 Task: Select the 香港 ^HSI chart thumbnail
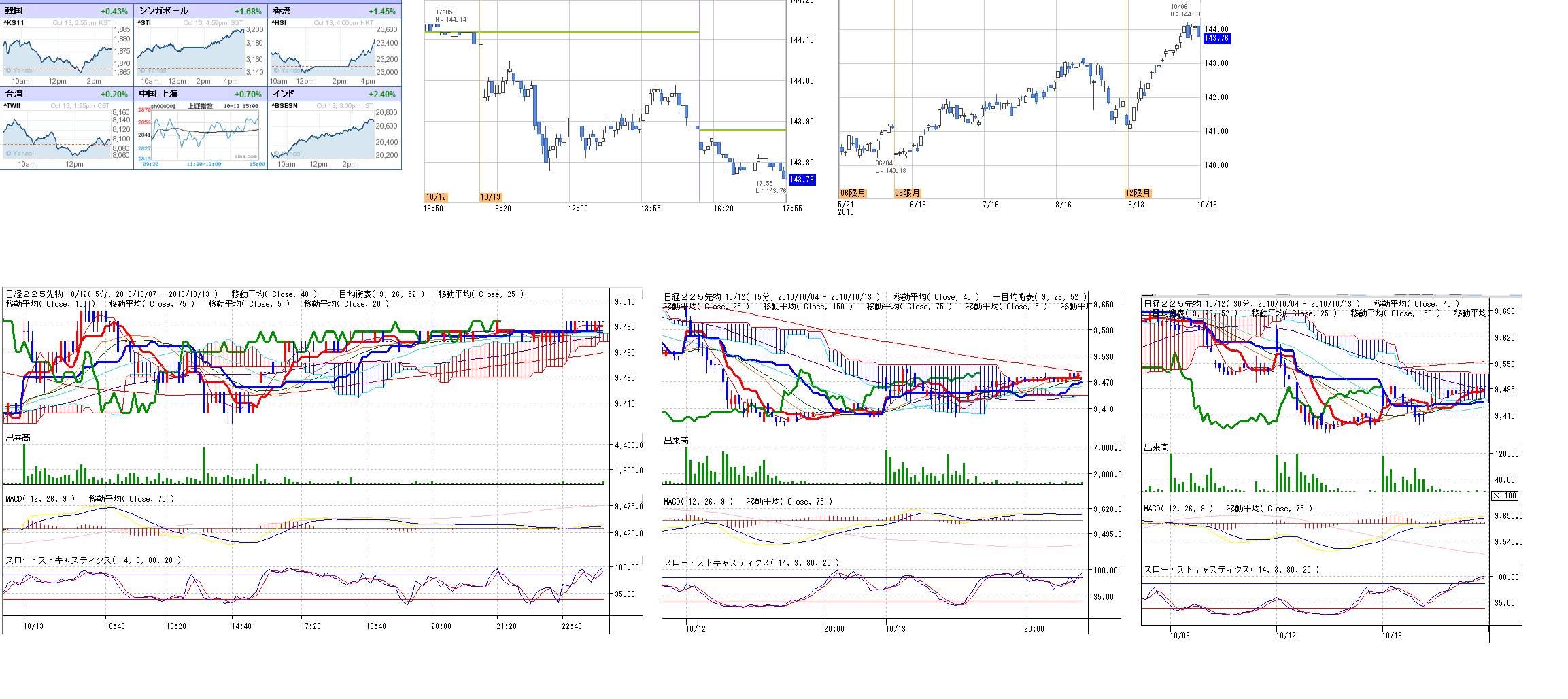point(323,51)
